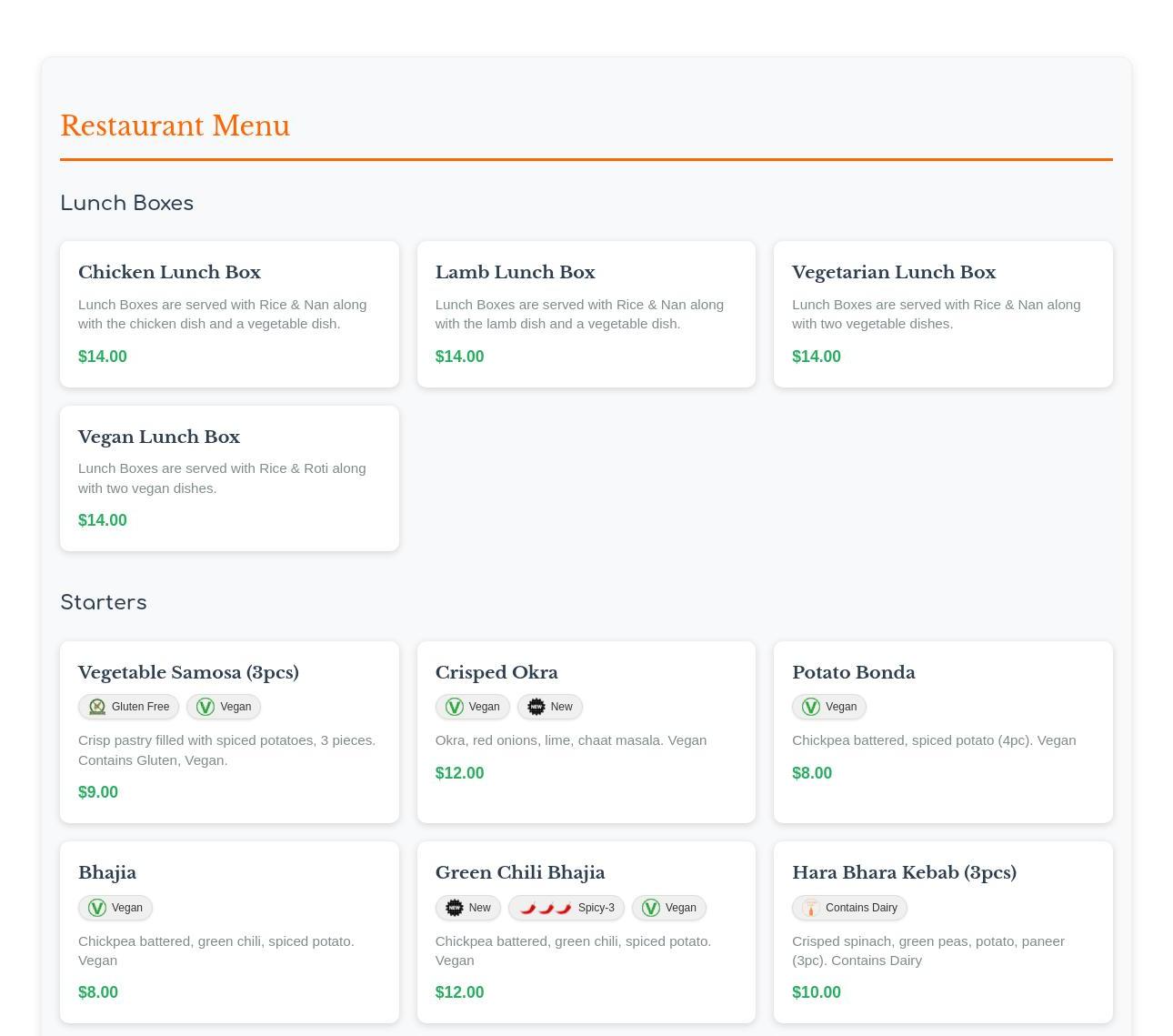
Task: Click the Contains Dairy icon on Hara Bhara Kebab
Action: pyautogui.click(x=811, y=908)
